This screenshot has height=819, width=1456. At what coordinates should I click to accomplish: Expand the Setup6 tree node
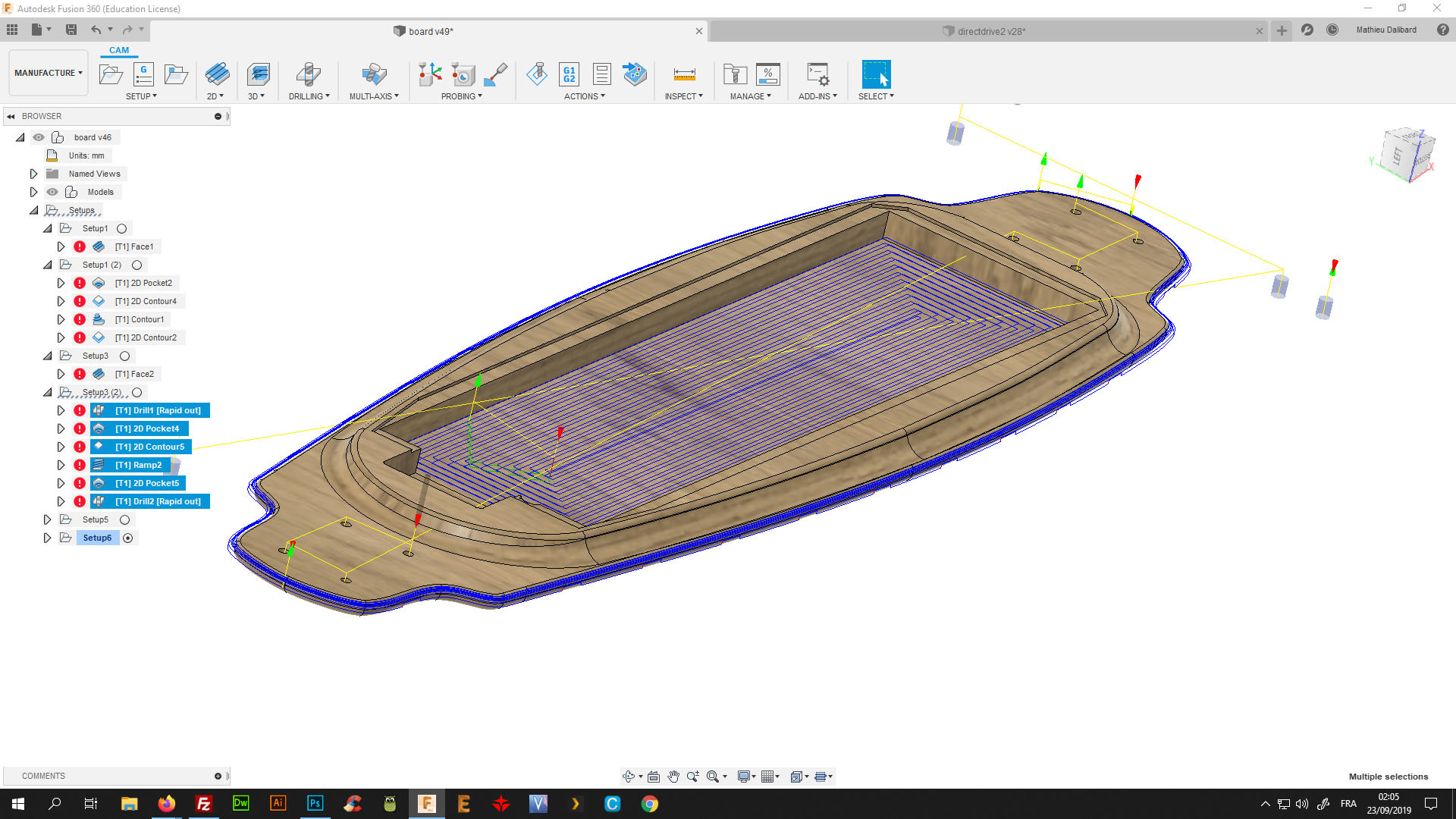(x=47, y=538)
